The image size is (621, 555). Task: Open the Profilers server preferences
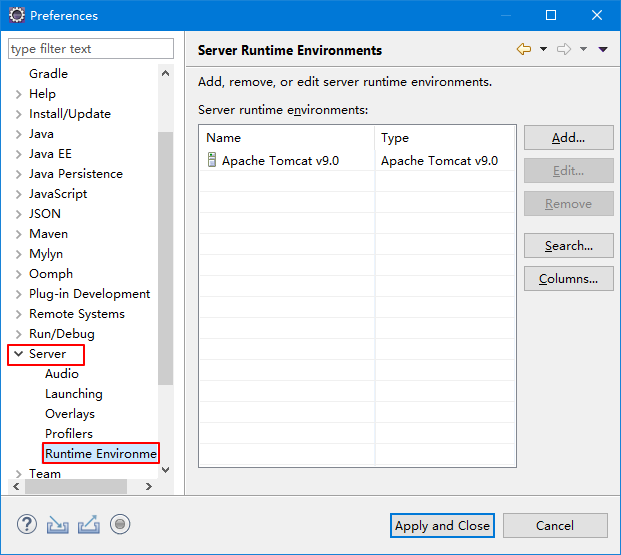click(69, 433)
